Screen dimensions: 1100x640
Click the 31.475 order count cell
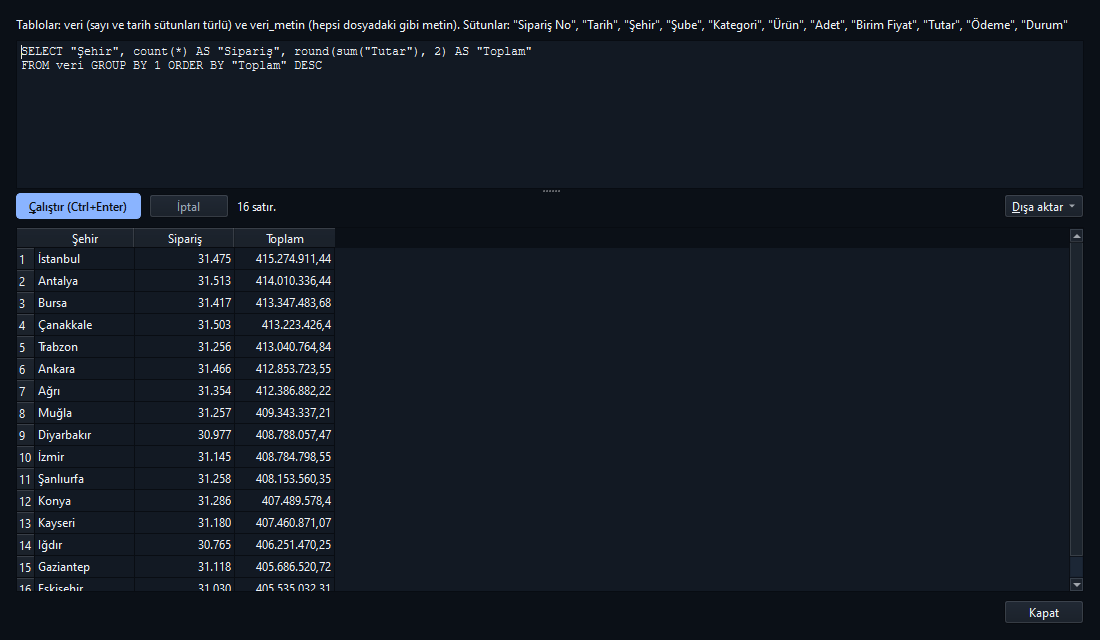184,259
